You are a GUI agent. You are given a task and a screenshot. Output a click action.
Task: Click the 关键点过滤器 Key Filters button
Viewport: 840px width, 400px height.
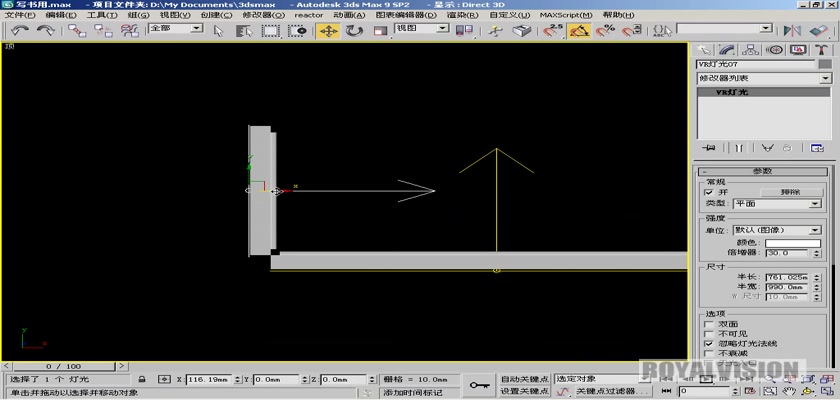click(612, 391)
